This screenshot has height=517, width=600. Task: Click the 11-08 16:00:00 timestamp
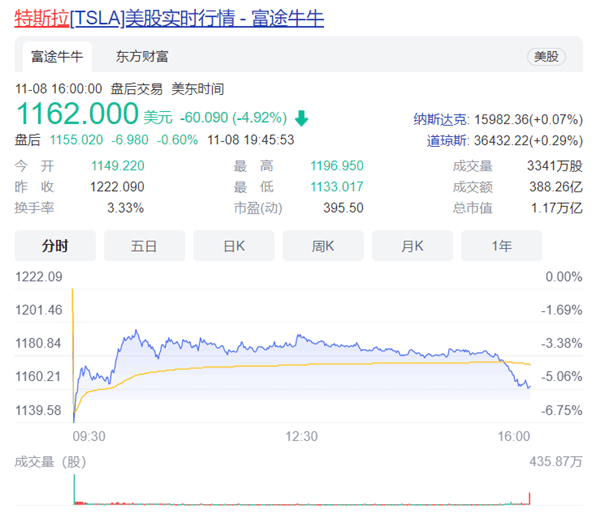(59, 89)
